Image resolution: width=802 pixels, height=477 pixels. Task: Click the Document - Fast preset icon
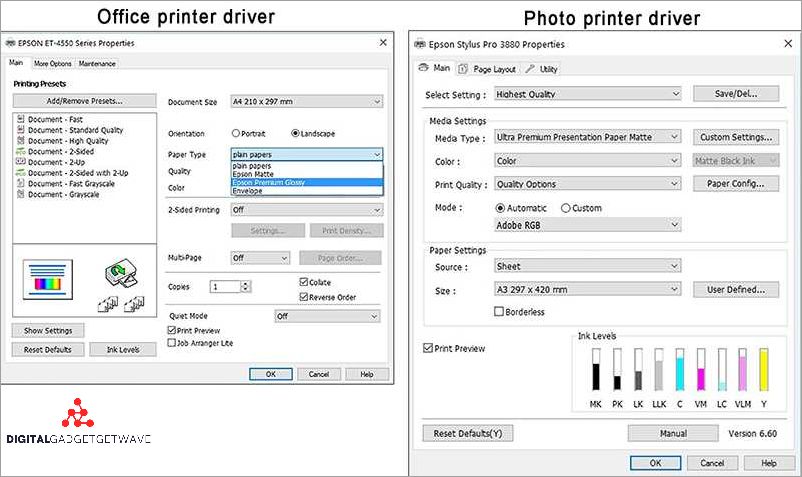pyautogui.click(x=20, y=119)
